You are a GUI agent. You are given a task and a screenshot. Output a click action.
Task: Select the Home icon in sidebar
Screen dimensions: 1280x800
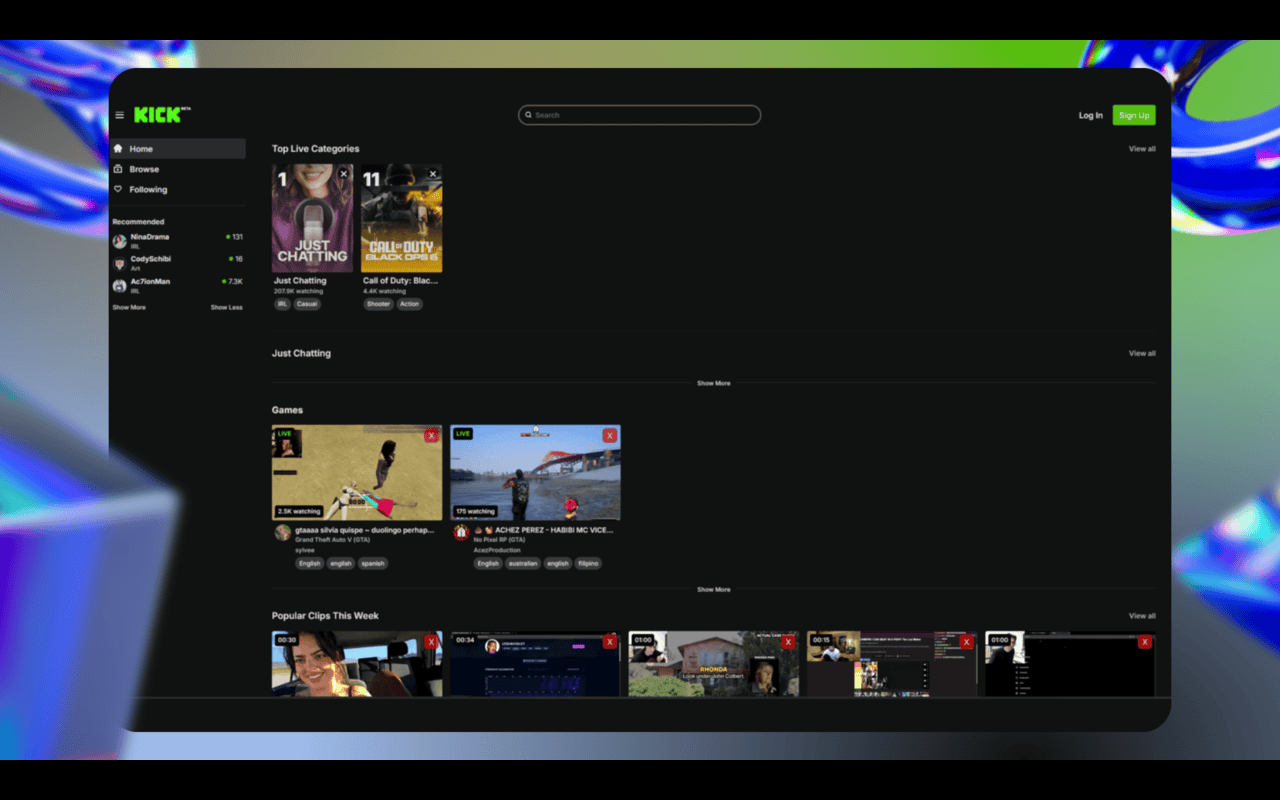(x=119, y=148)
